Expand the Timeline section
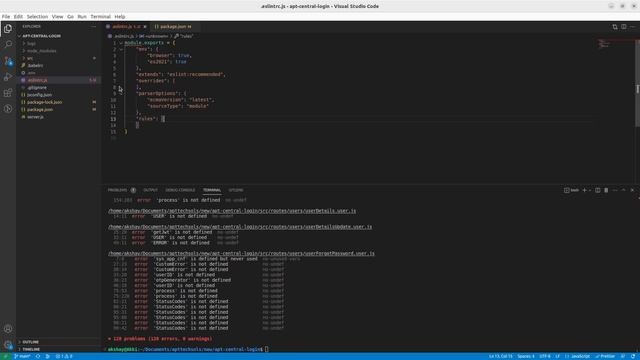Viewport: 640px width, 360px height. (58, 349)
